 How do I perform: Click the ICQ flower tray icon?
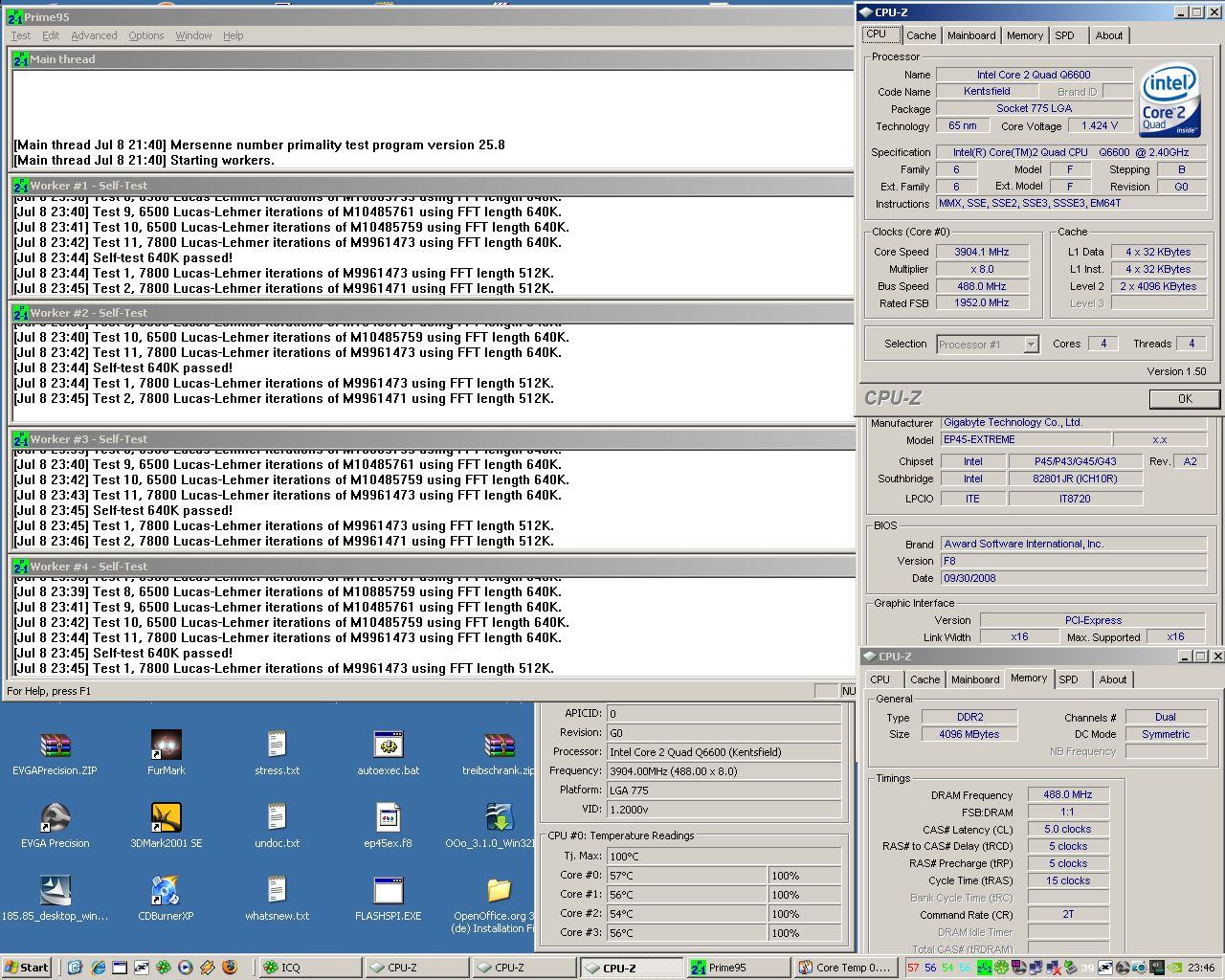pyautogui.click(x=1002, y=968)
